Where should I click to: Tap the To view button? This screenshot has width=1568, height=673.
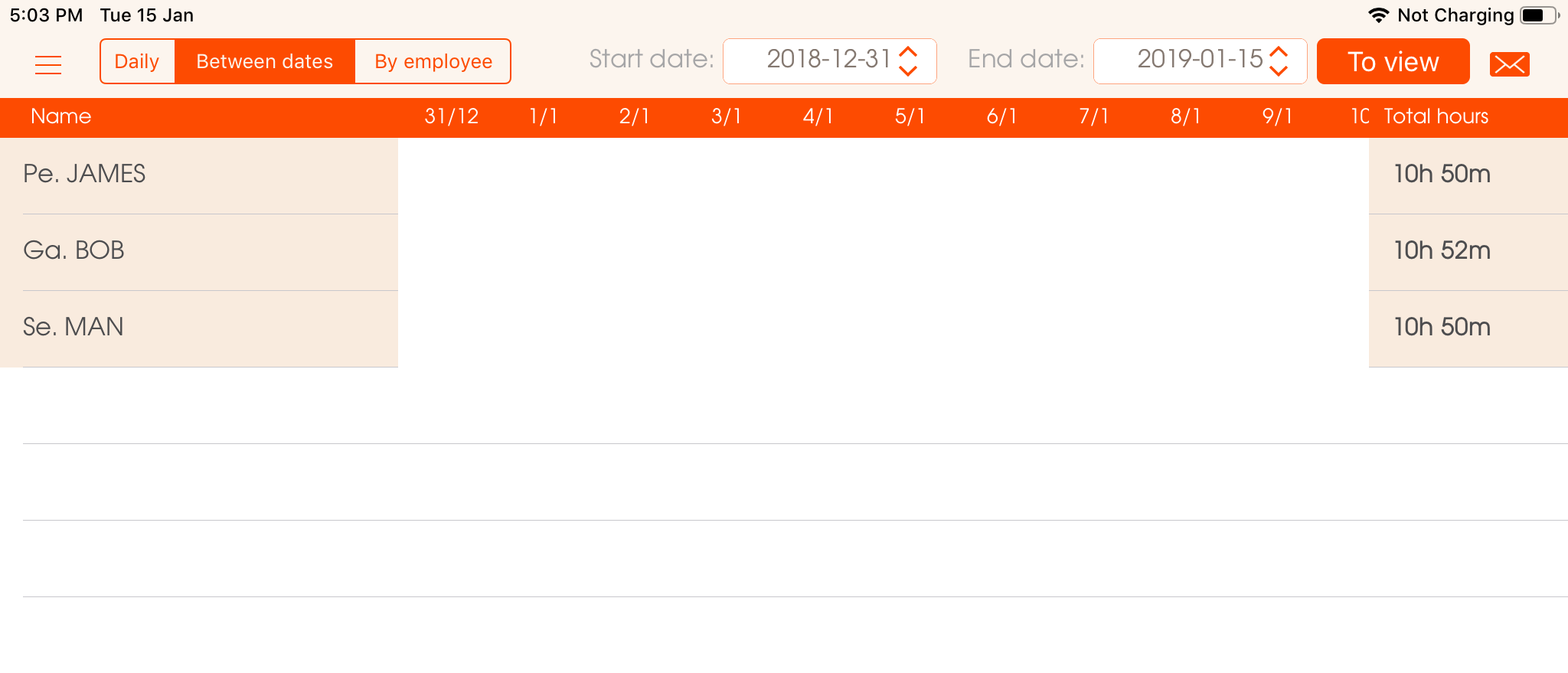coord(1393,61)
